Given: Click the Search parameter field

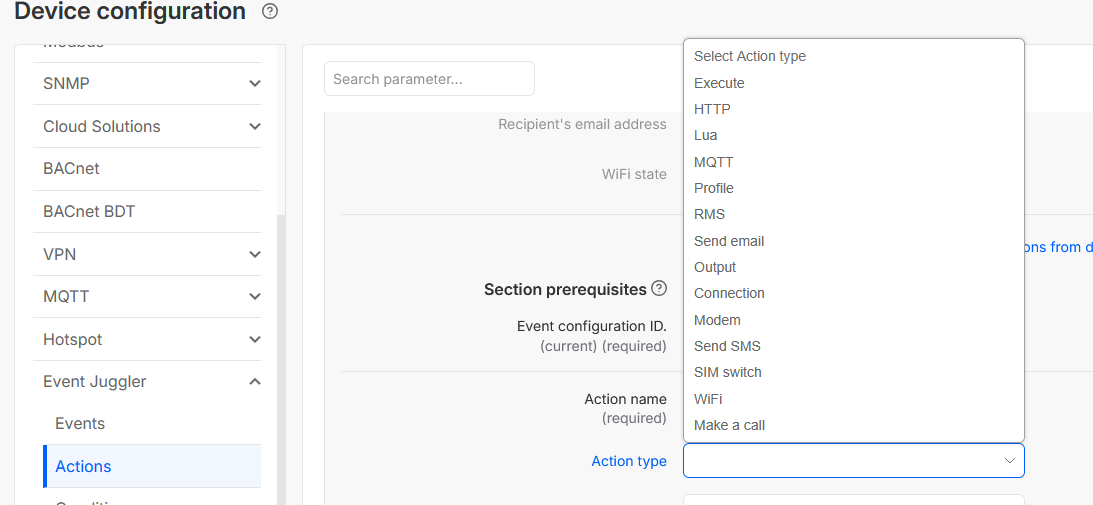Looking at the screenshot, I should point(429,79).
